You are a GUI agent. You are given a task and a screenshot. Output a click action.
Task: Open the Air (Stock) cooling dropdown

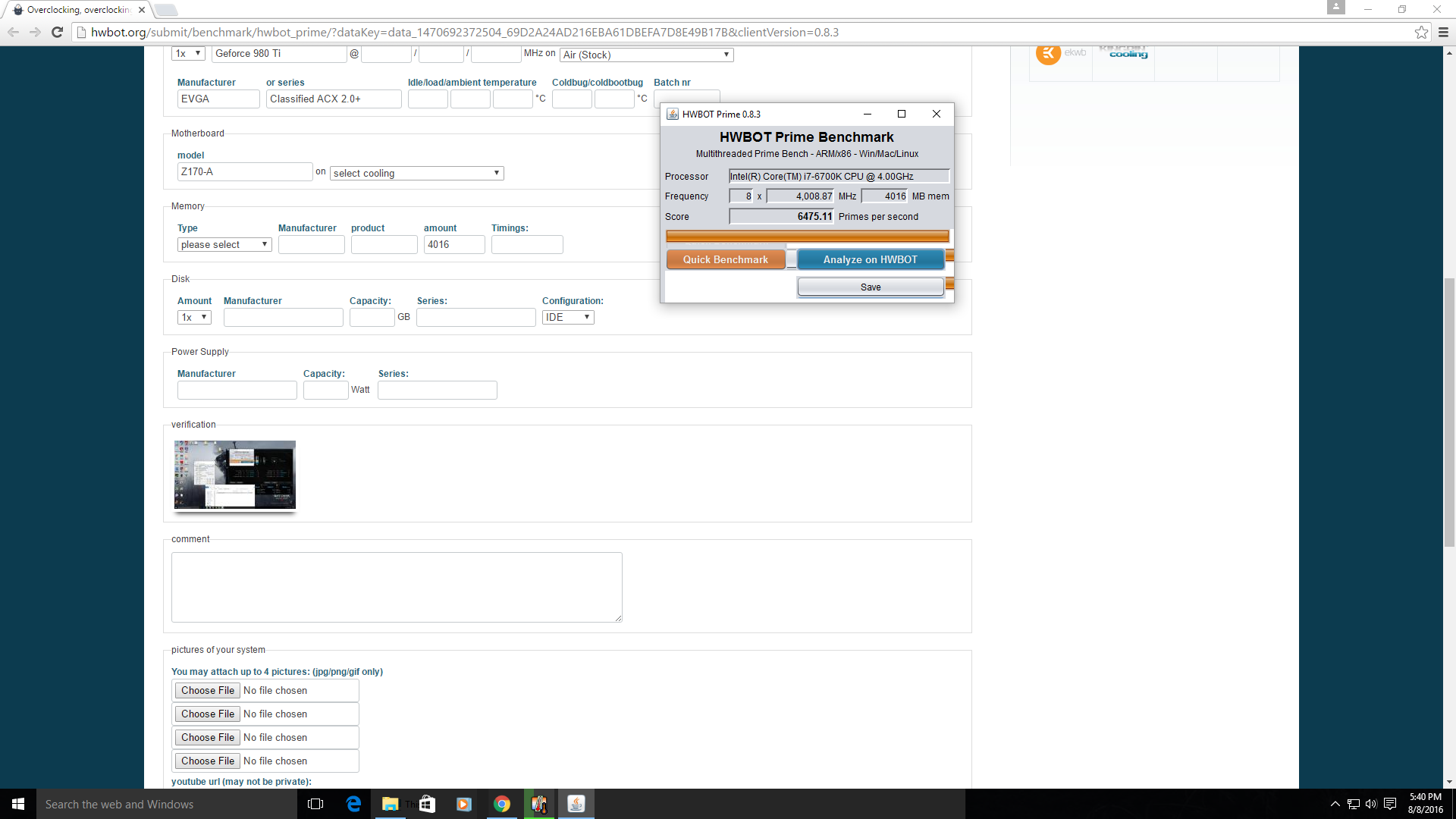[x=646, y=55]
